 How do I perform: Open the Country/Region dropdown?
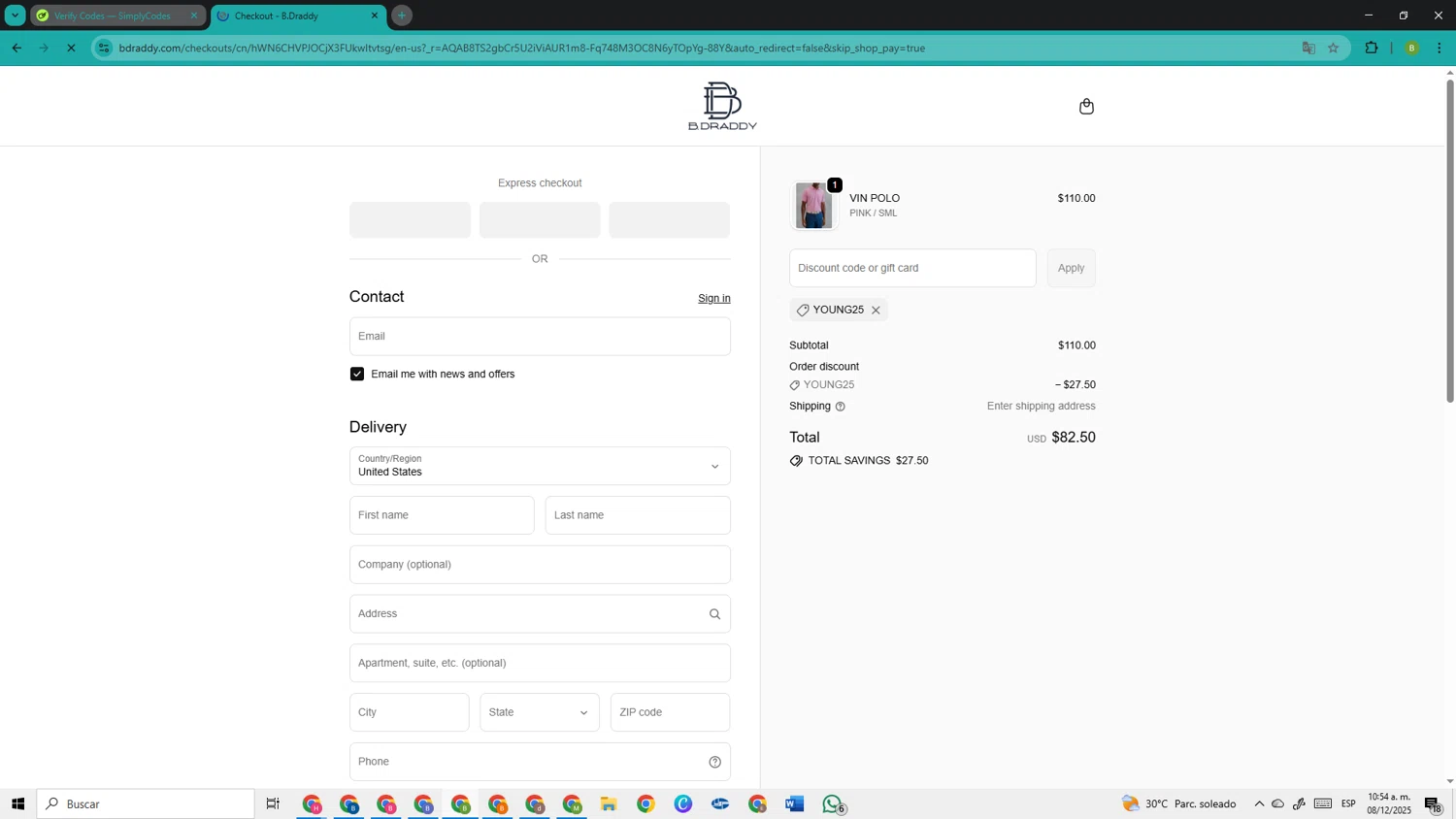coord(540,466)
